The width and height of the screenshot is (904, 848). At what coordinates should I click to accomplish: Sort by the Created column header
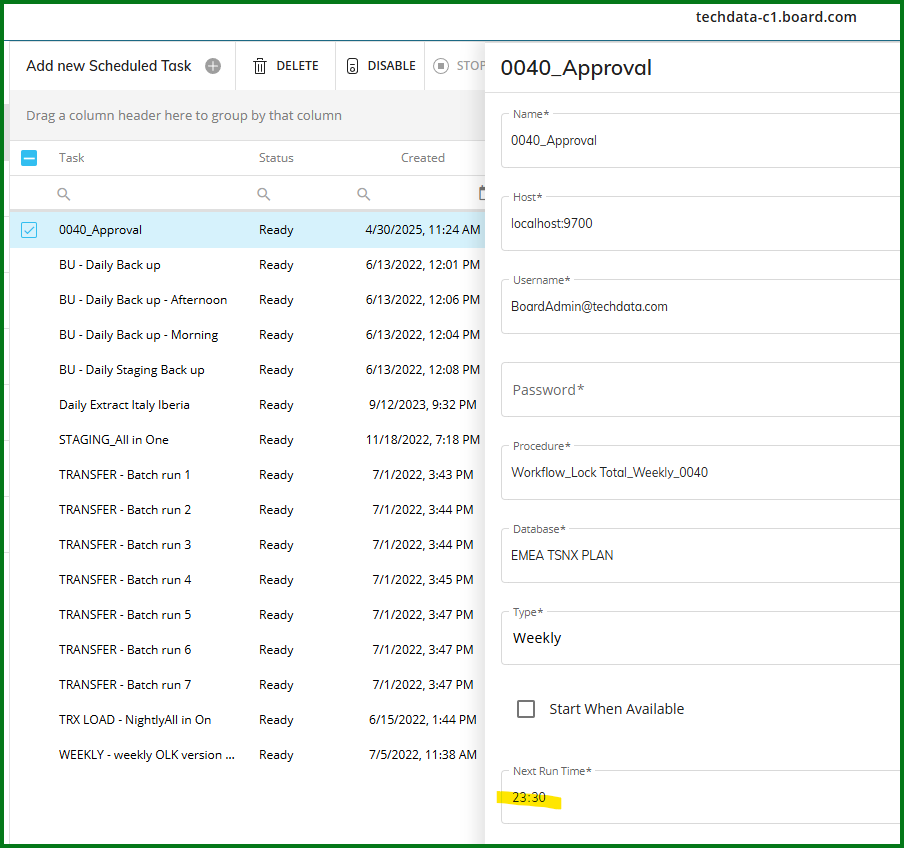click(x=423, y=158)
